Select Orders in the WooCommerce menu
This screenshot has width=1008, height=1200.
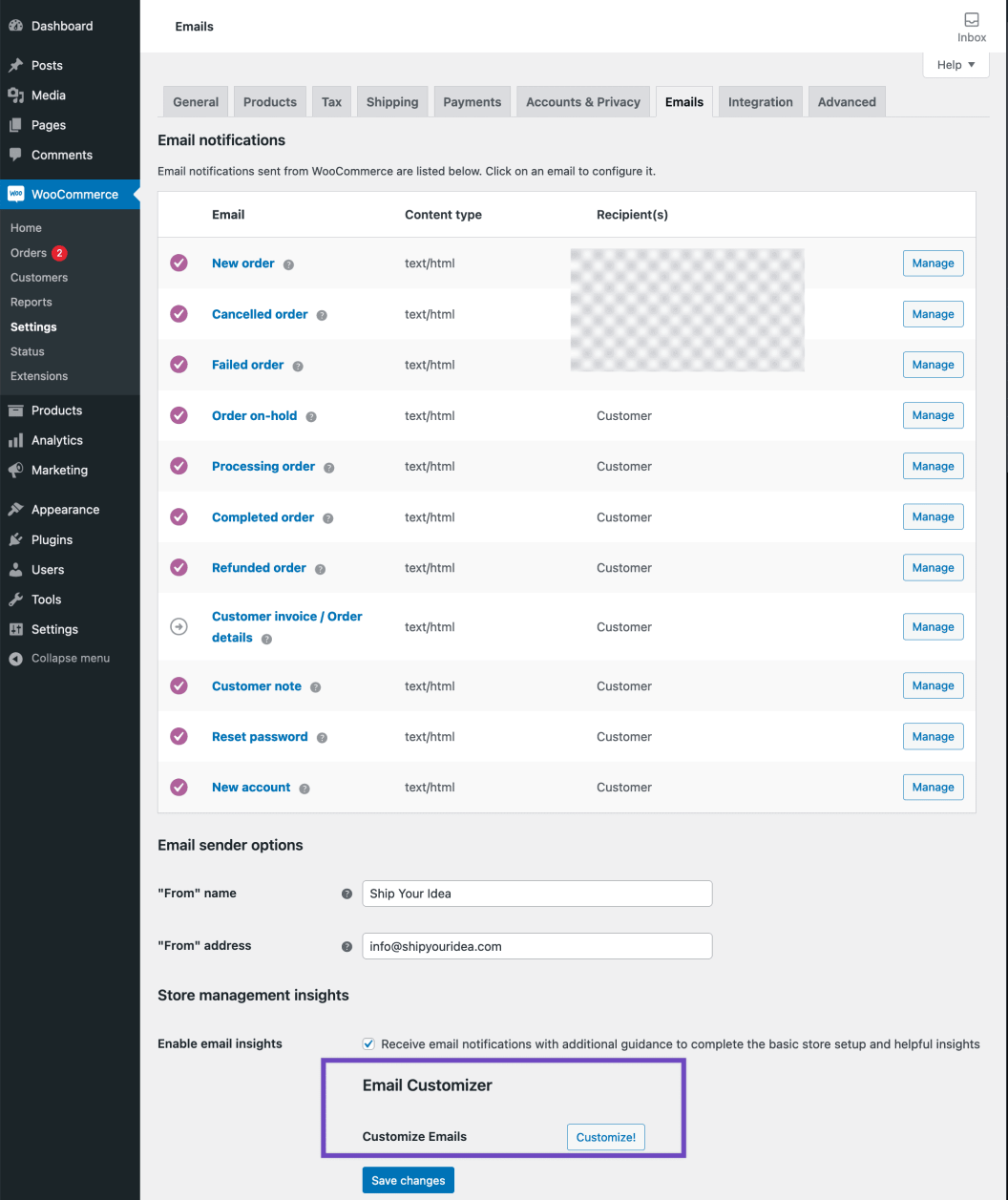29,252
